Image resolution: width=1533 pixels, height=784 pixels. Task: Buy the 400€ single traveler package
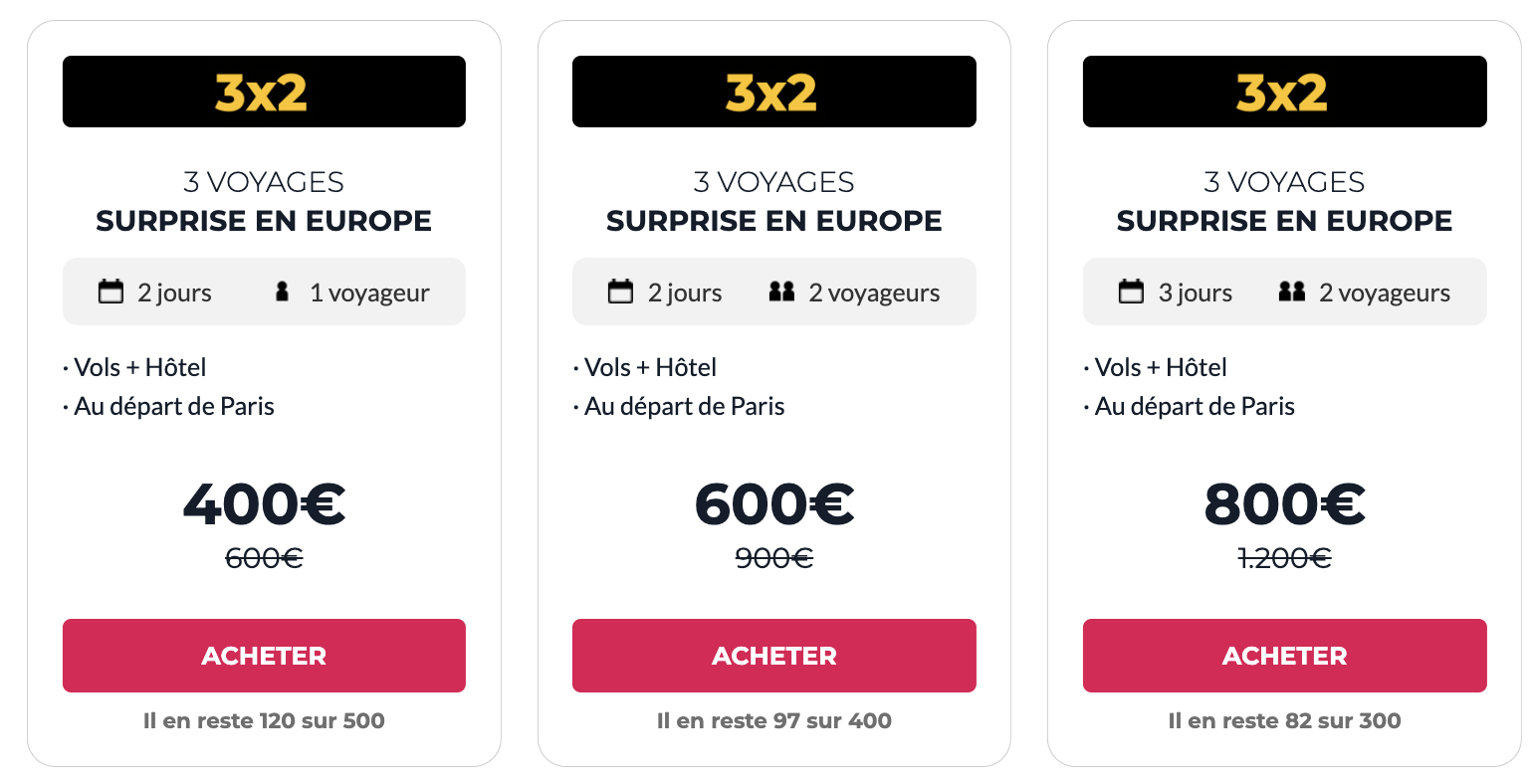point(264,656)
